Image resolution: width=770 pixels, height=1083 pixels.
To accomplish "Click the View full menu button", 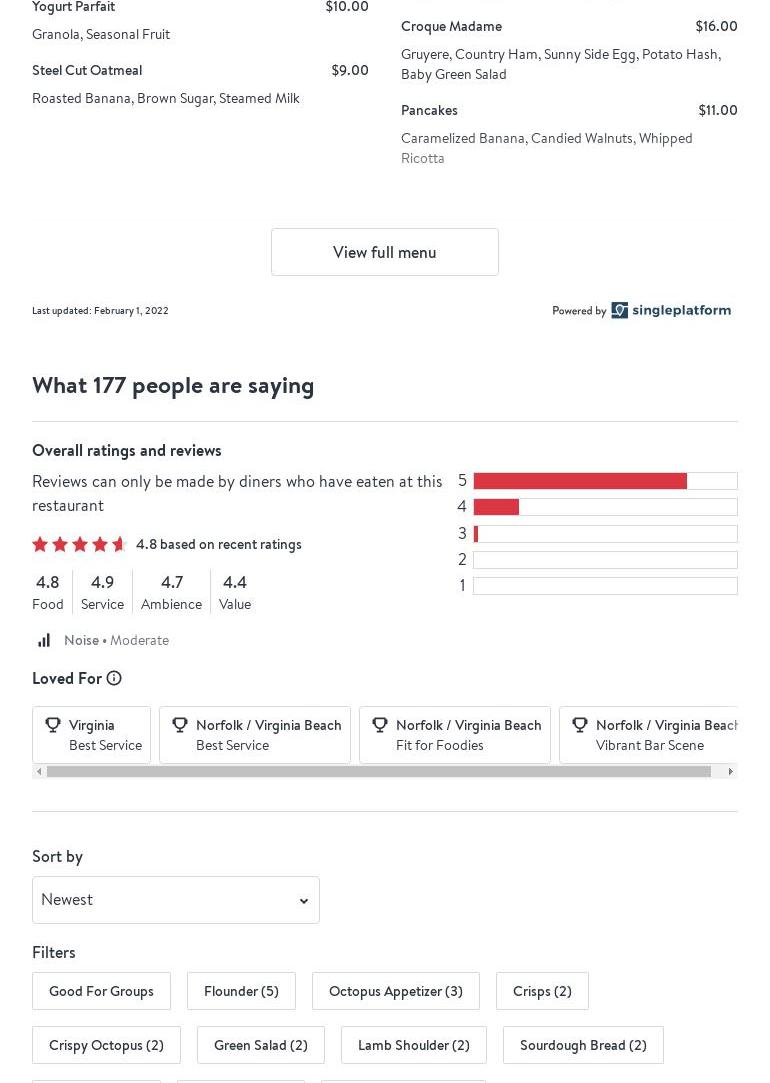I will click(x=384, y=252).
